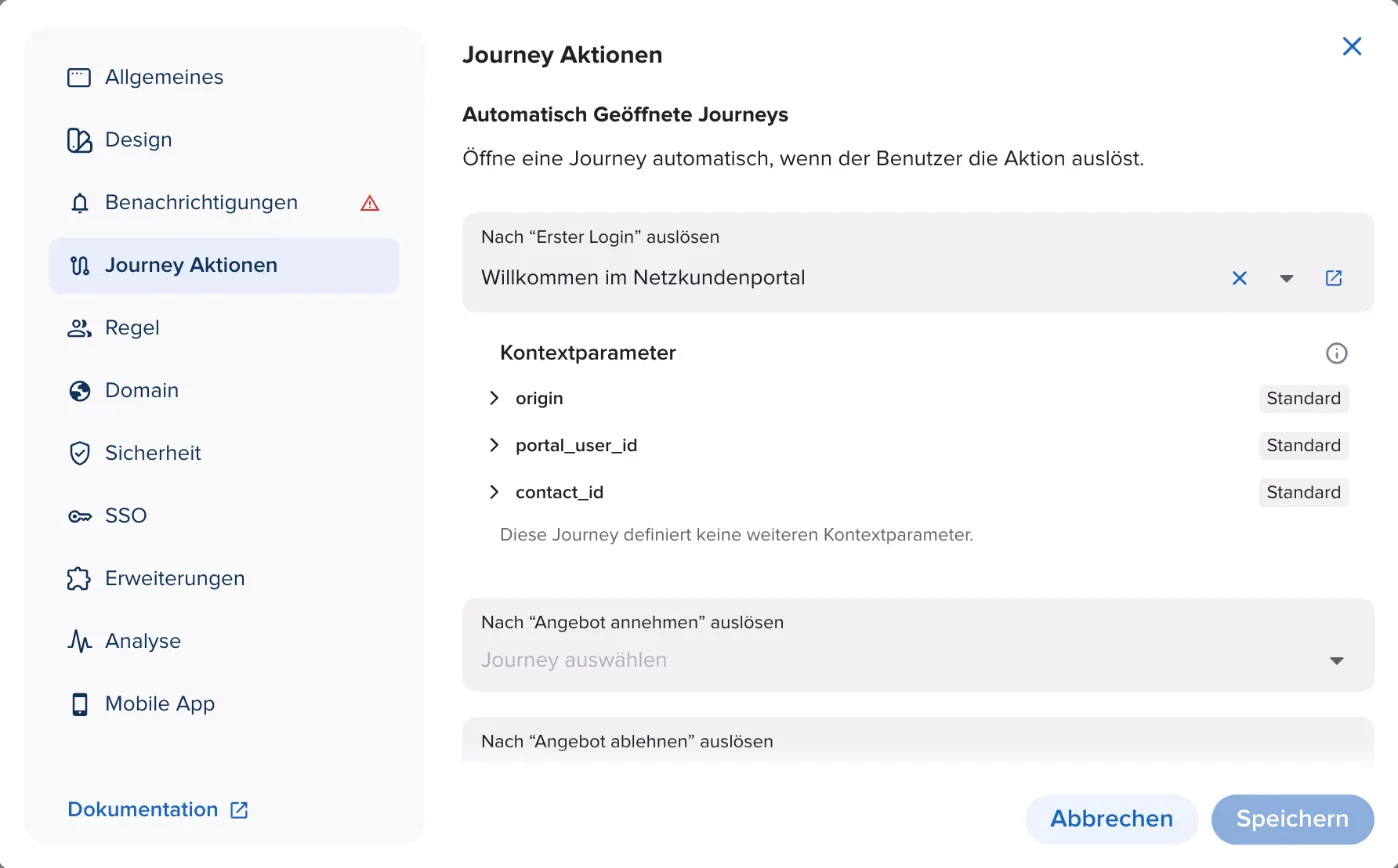Open the SSO section

pyautogui.click(x=224, y=516)
